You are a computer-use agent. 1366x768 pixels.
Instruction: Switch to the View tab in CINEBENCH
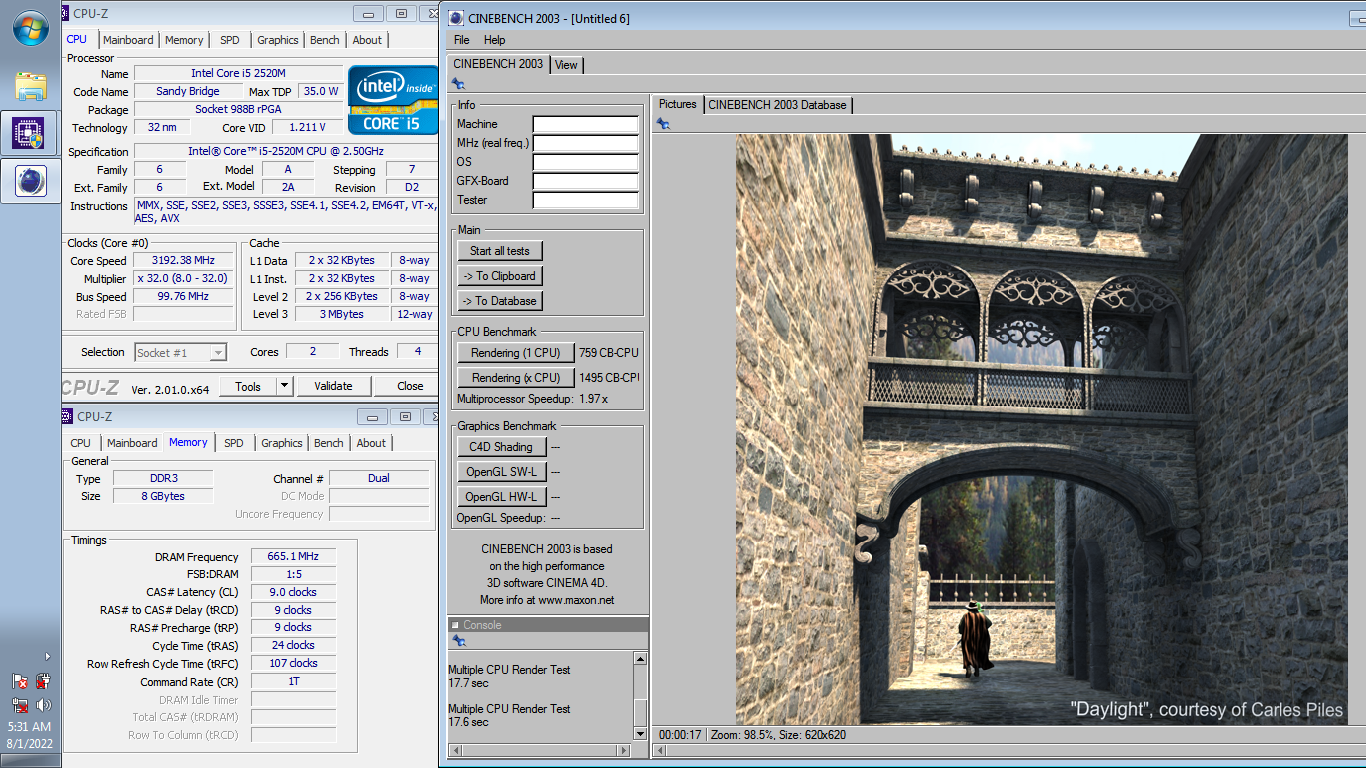tap(566, 65)
